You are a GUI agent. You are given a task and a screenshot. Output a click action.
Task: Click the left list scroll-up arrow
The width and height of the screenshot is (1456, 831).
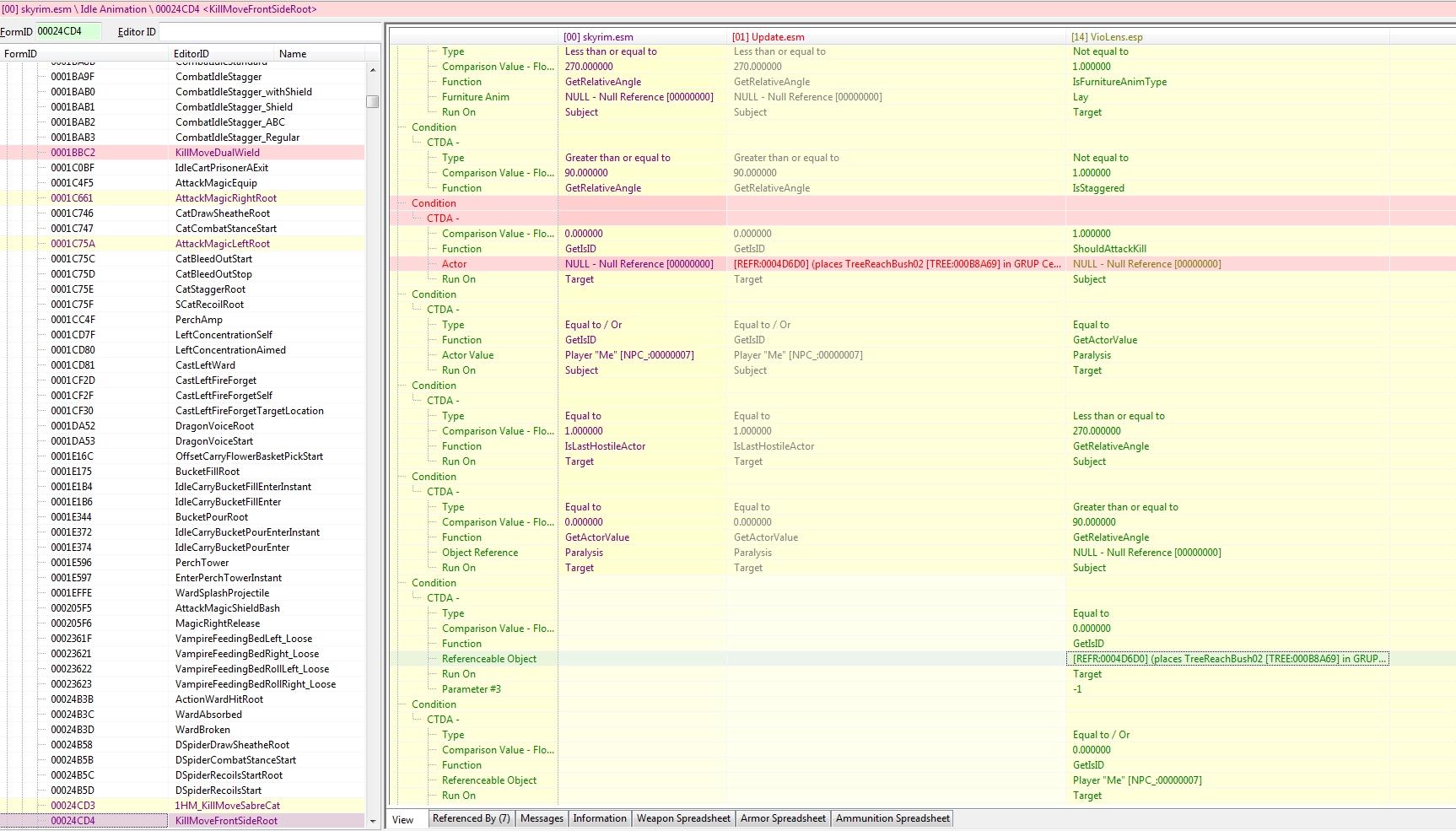(372, 70)
